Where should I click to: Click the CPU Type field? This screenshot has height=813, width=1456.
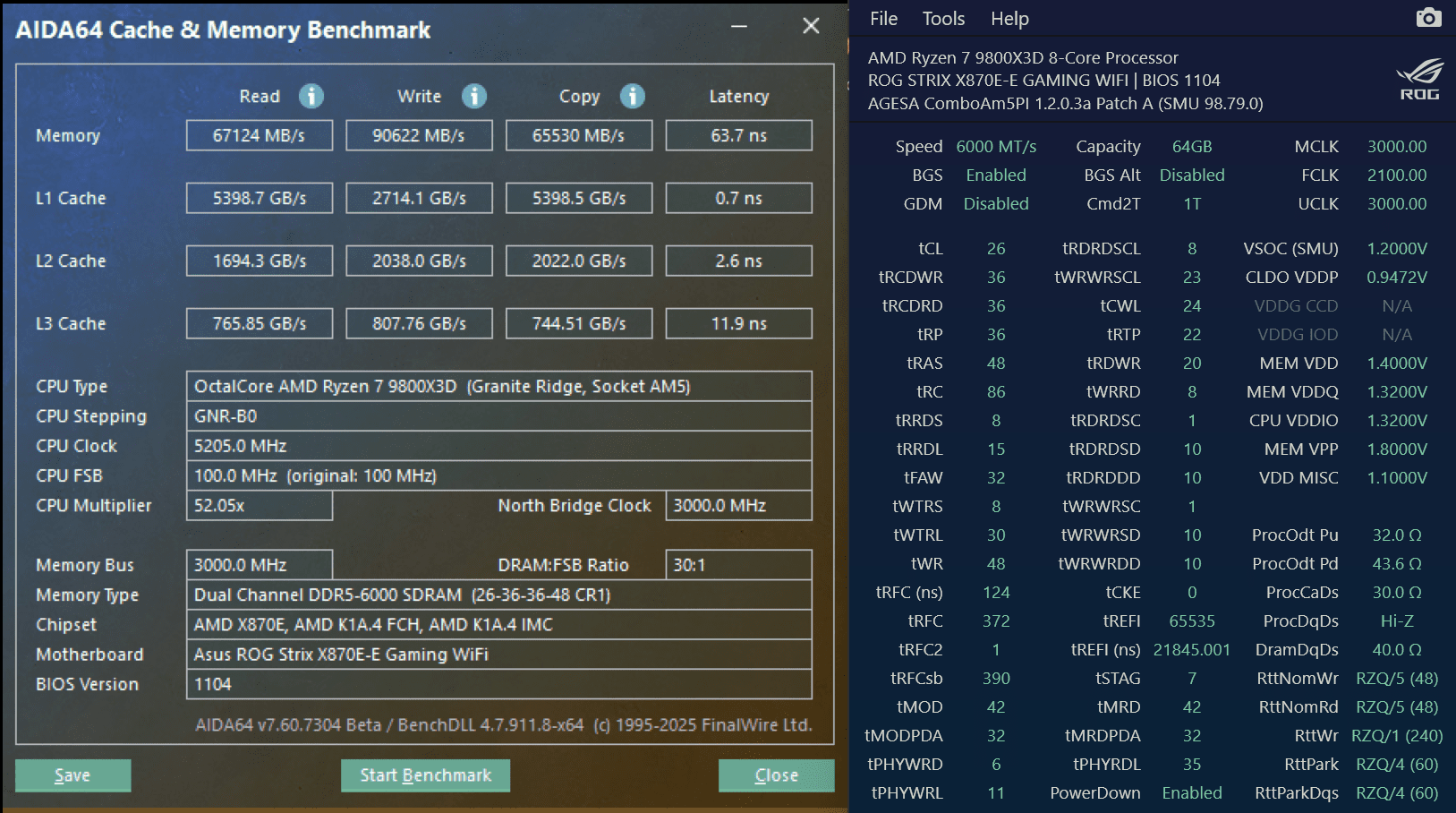point(499,386)
